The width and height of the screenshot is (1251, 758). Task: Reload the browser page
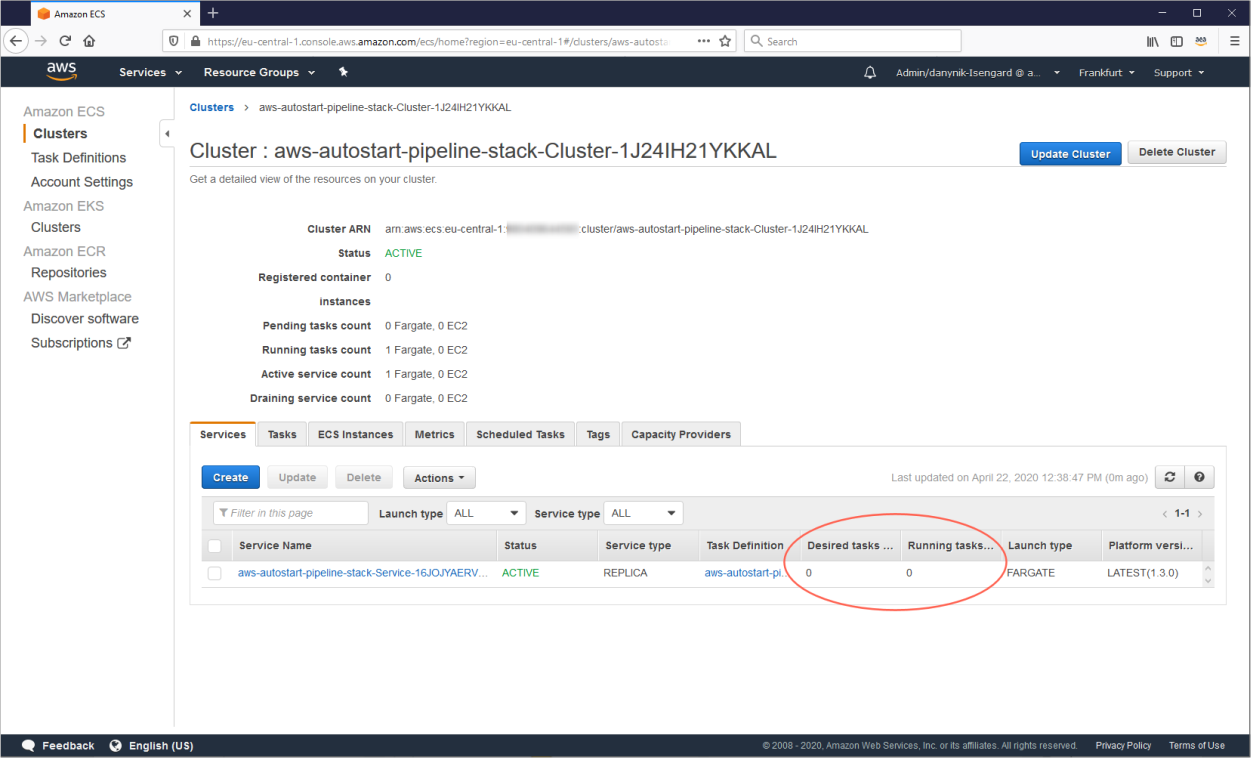pyautogui.click(x=65, y=41)
